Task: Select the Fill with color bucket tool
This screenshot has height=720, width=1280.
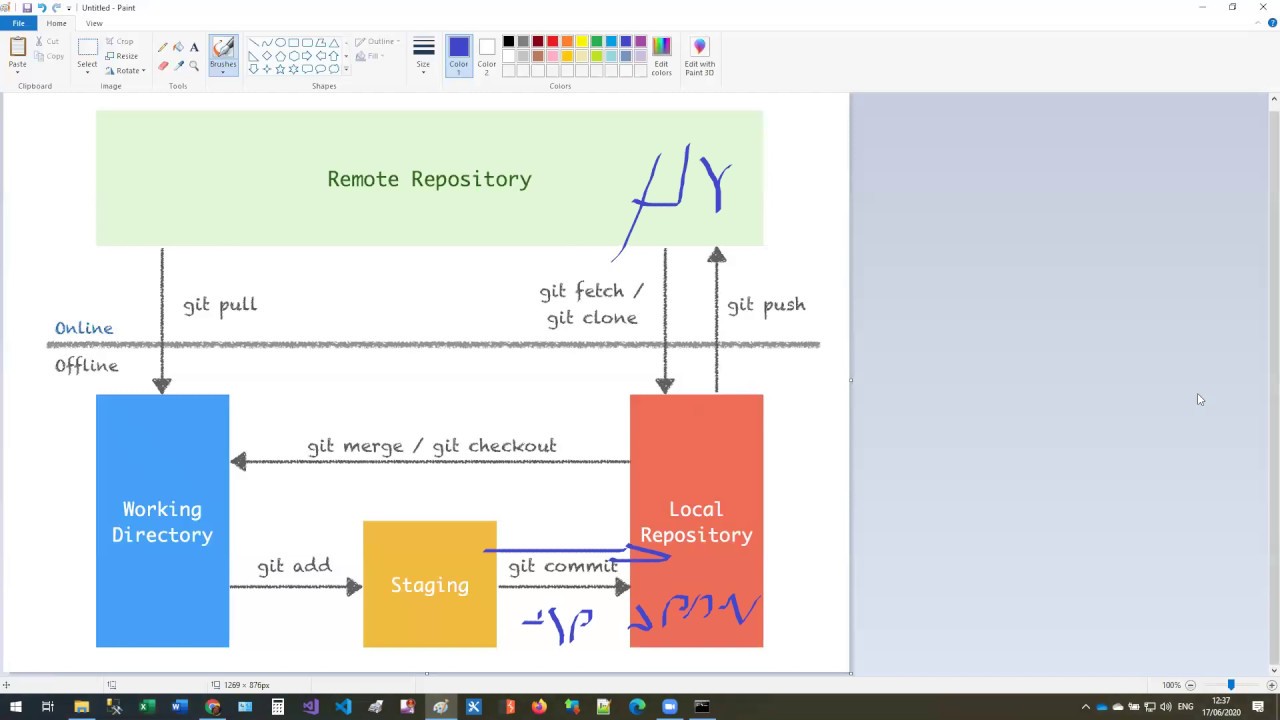Action: tap(178, 47)
